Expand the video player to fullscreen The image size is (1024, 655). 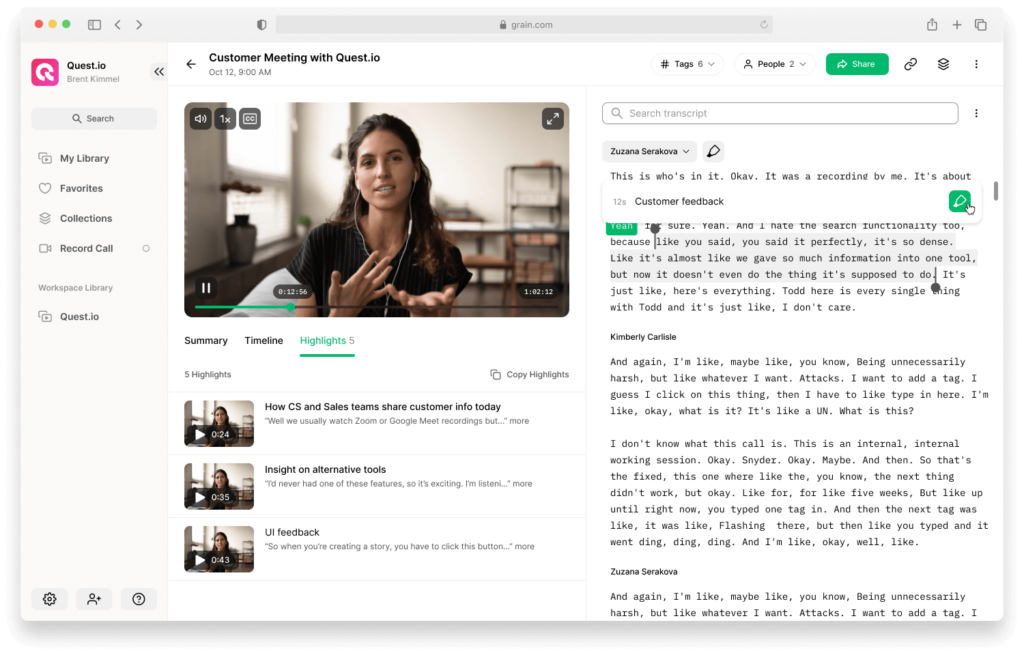[552, 118]
